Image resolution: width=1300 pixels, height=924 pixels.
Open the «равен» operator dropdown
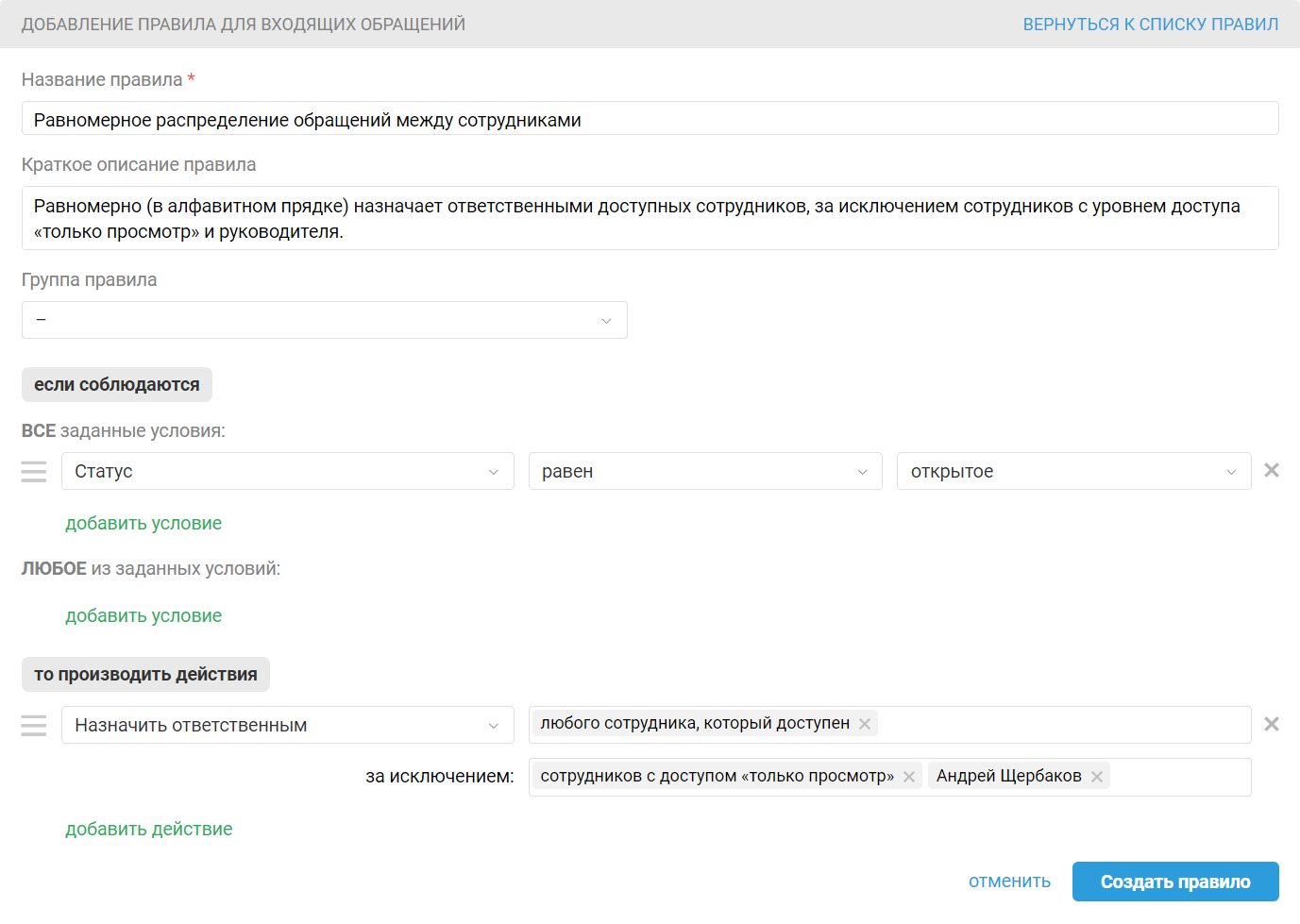(x=704, y=471)
